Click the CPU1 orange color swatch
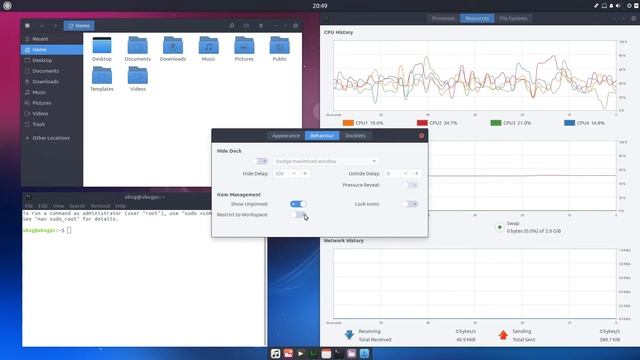The width and height of the screenshot is (640, 360). 348,123
